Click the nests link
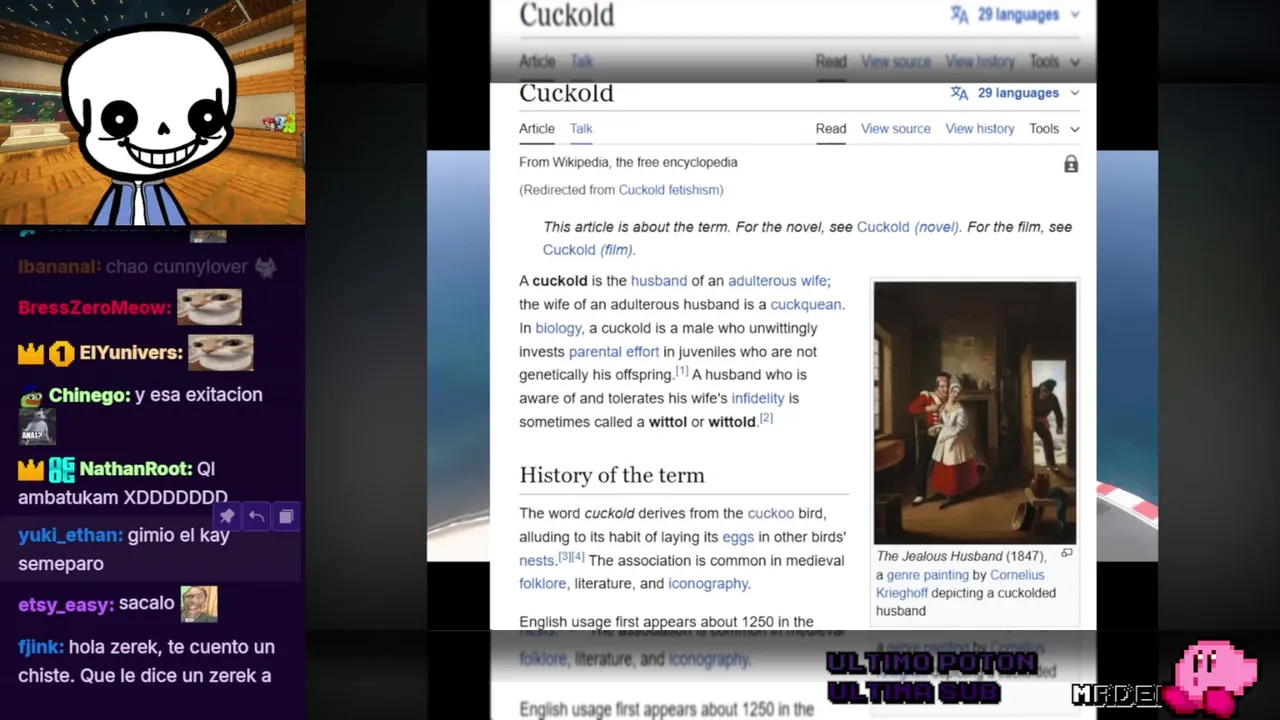1280x720 pixels. point(536,561)
